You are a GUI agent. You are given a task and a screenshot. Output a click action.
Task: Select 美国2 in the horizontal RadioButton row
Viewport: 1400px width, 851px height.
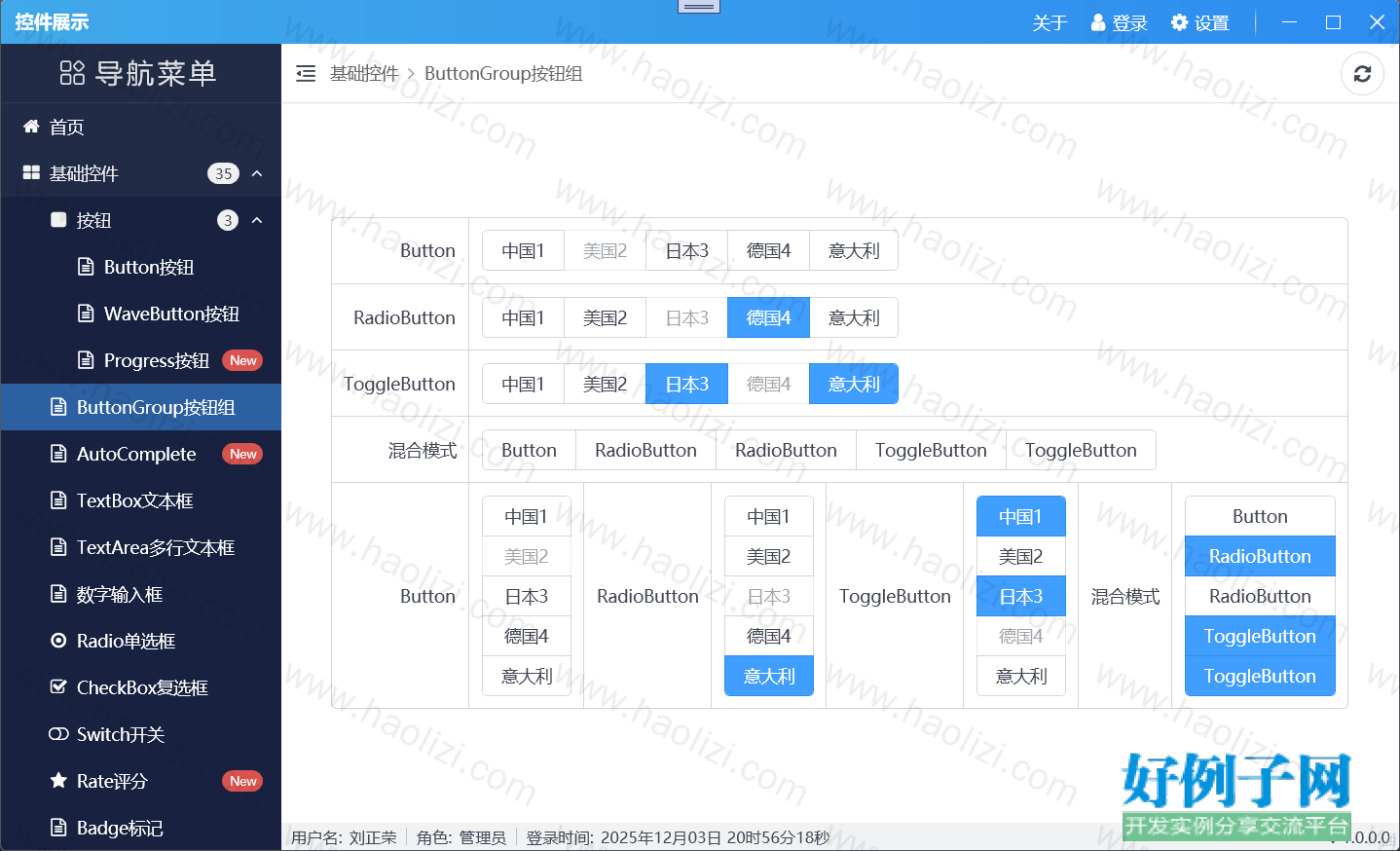click(x=605, y=317)
